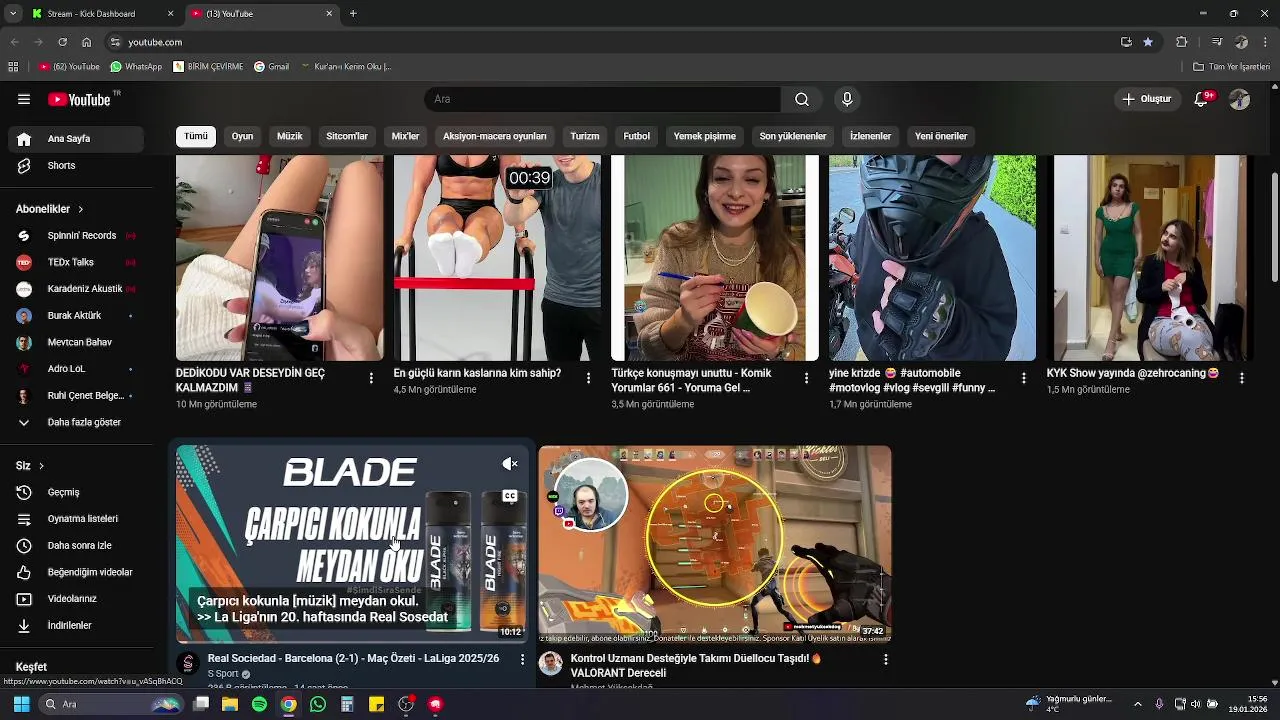Go to Ana Sayfa in sidebar

coord(78,139)
